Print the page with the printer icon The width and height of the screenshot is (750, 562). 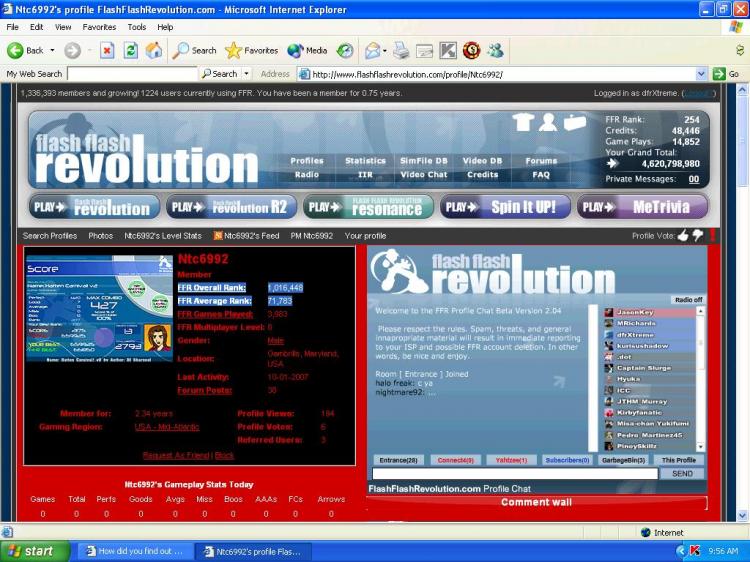point(401,50)
